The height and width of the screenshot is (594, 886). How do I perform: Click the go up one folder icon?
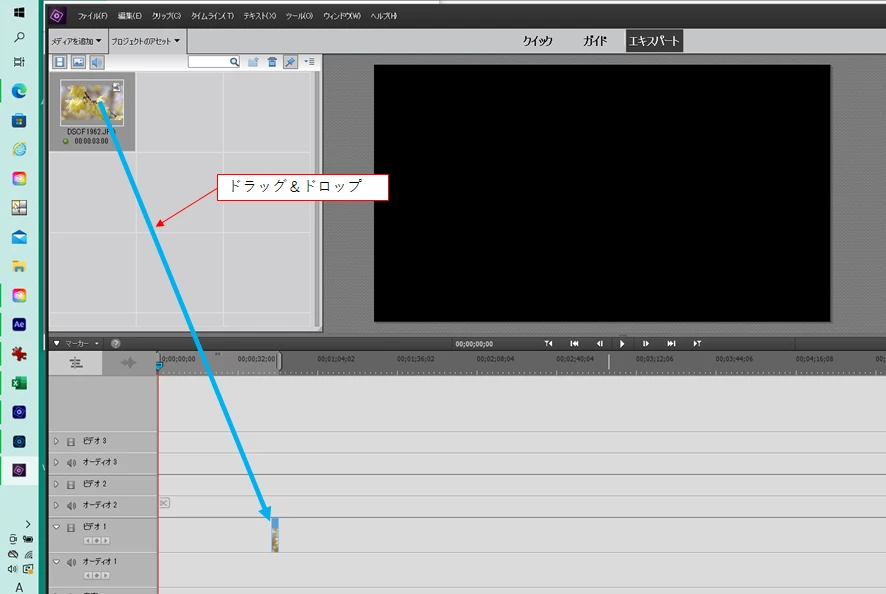[253, 62]
